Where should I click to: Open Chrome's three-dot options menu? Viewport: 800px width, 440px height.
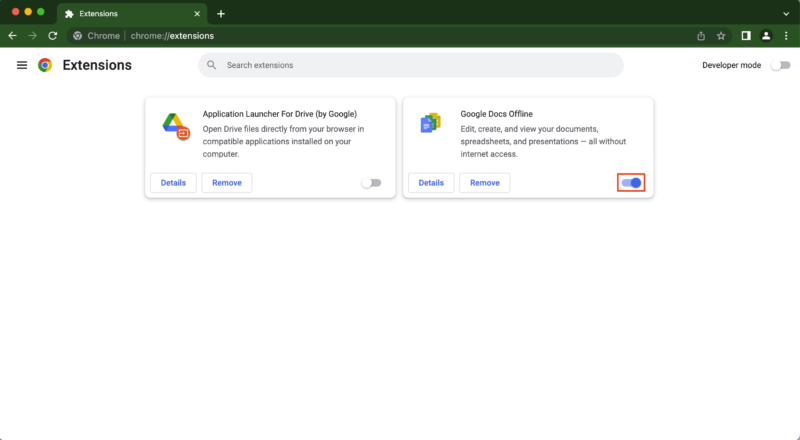[786, 36]
